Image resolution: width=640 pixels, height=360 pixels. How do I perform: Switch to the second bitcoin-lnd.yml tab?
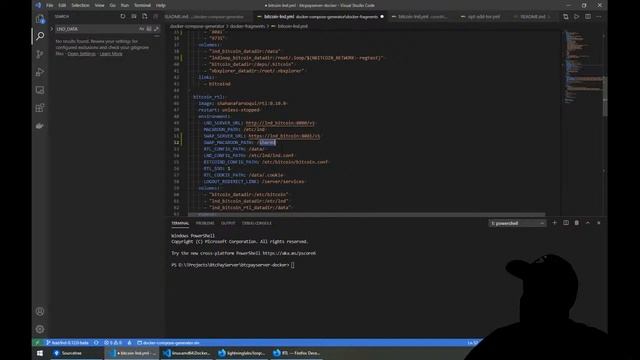tap(422, 17)
